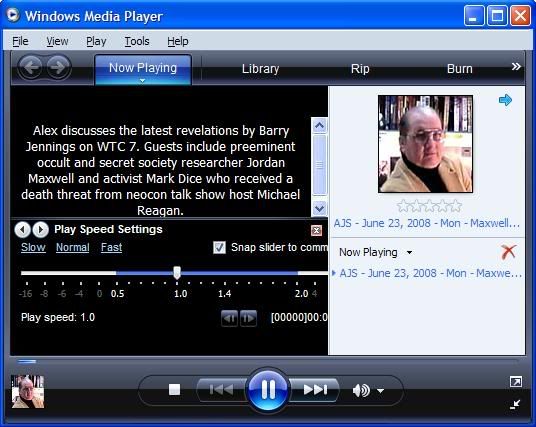Image resolution: width=536 pixels, height=427 pixels.
Task: Open the volume dropdown arrow
Action: [380, 390]
